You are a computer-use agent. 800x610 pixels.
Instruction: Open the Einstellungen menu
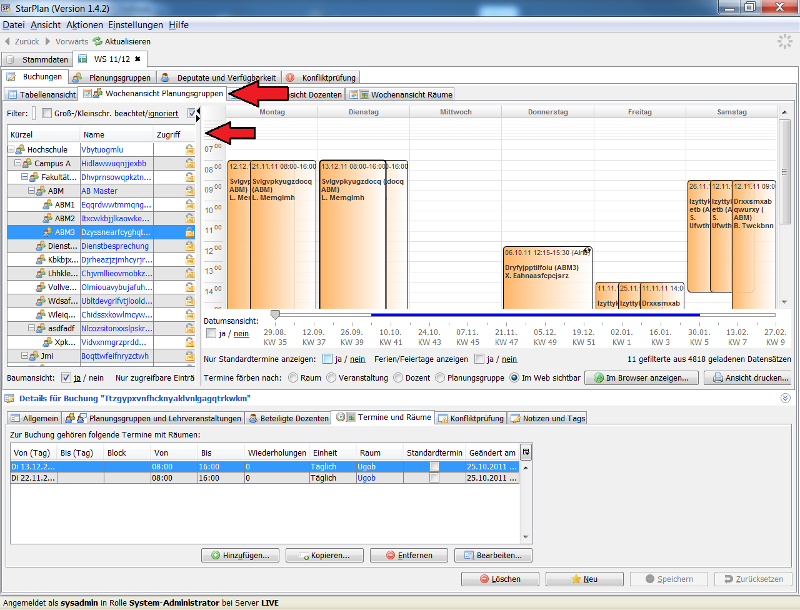click(x=136, y=24)
